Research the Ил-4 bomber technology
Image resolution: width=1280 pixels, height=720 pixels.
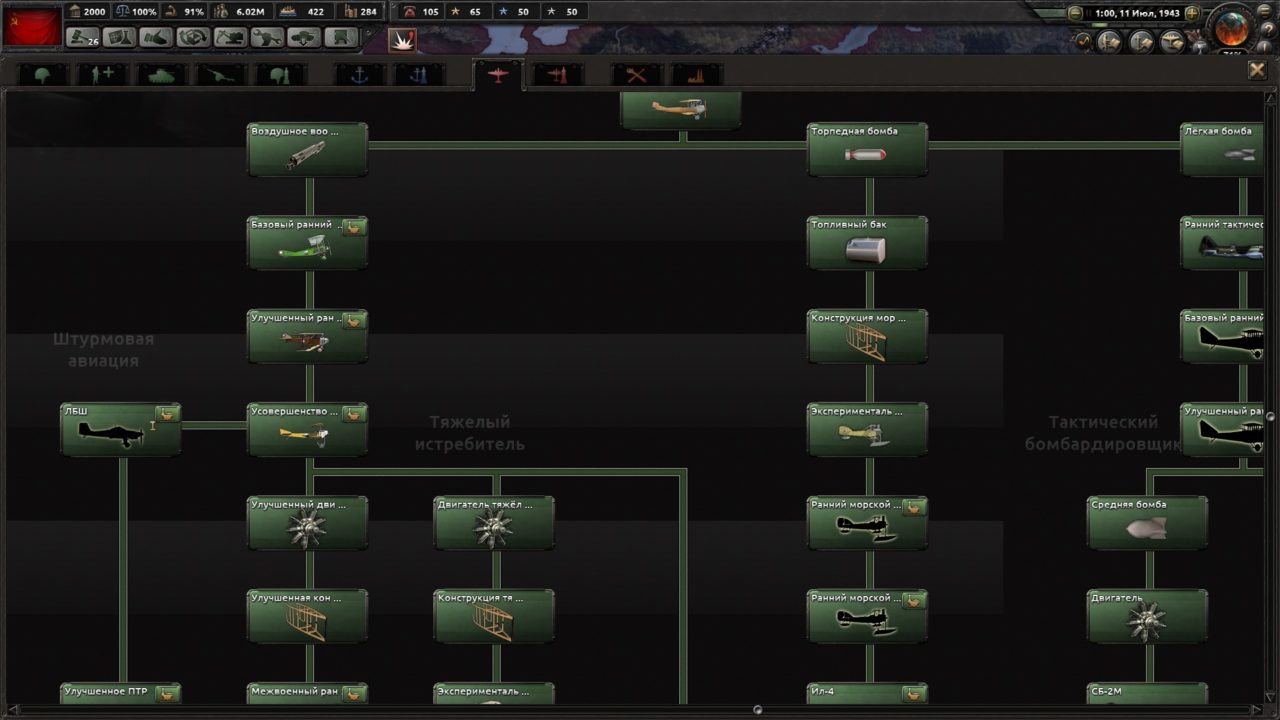[868, 693]
